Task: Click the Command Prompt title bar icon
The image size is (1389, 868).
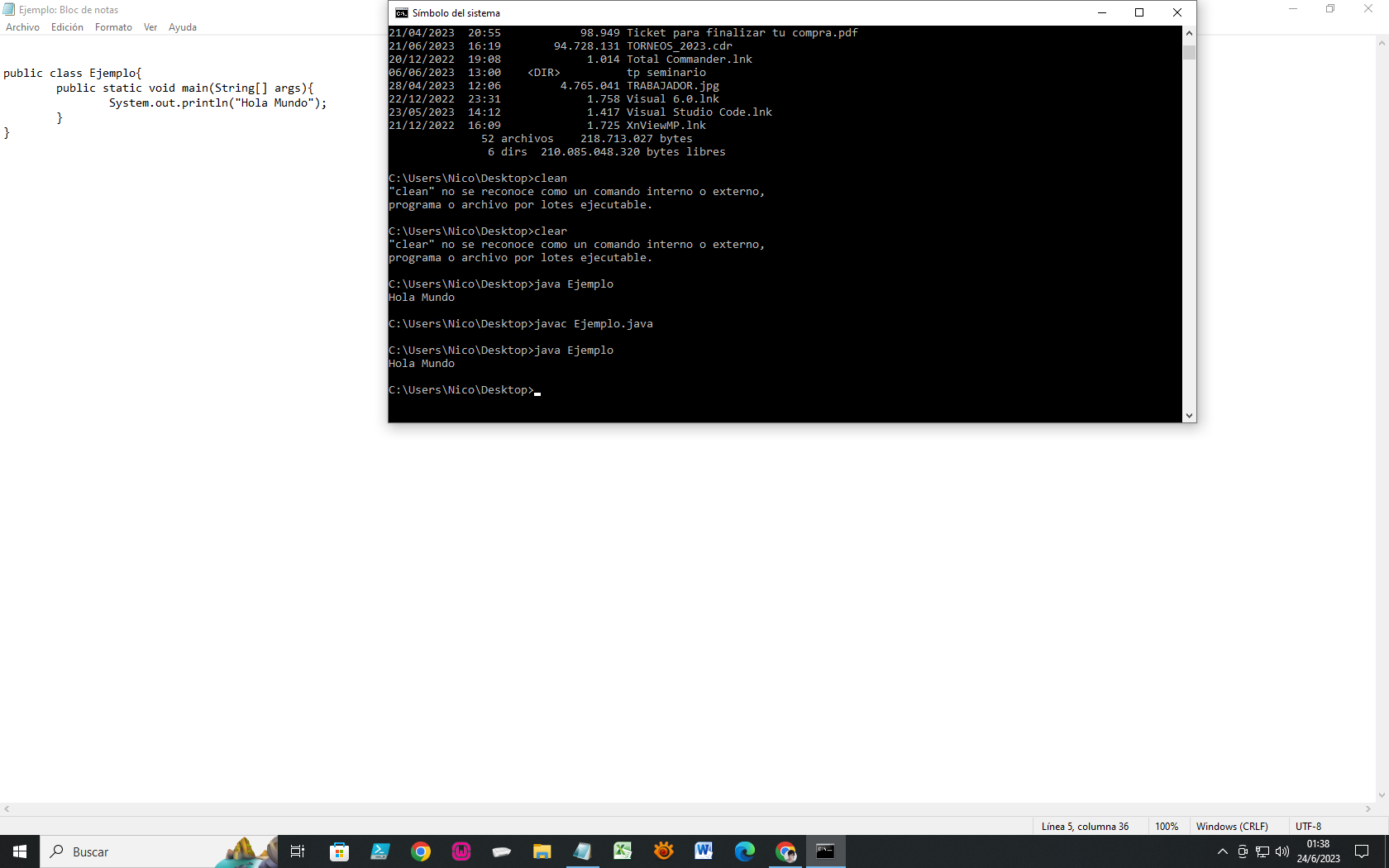Action: [x=402, y=13]
